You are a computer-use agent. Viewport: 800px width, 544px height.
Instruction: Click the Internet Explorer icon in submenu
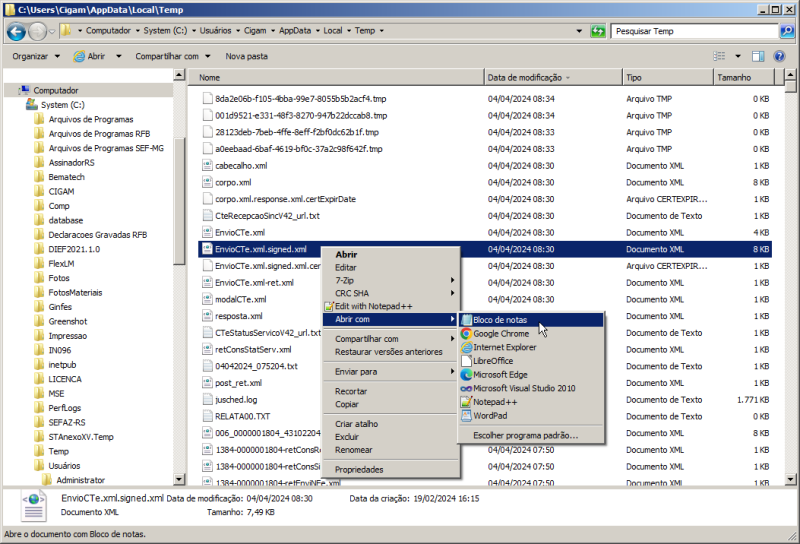(x=466, y=348)
